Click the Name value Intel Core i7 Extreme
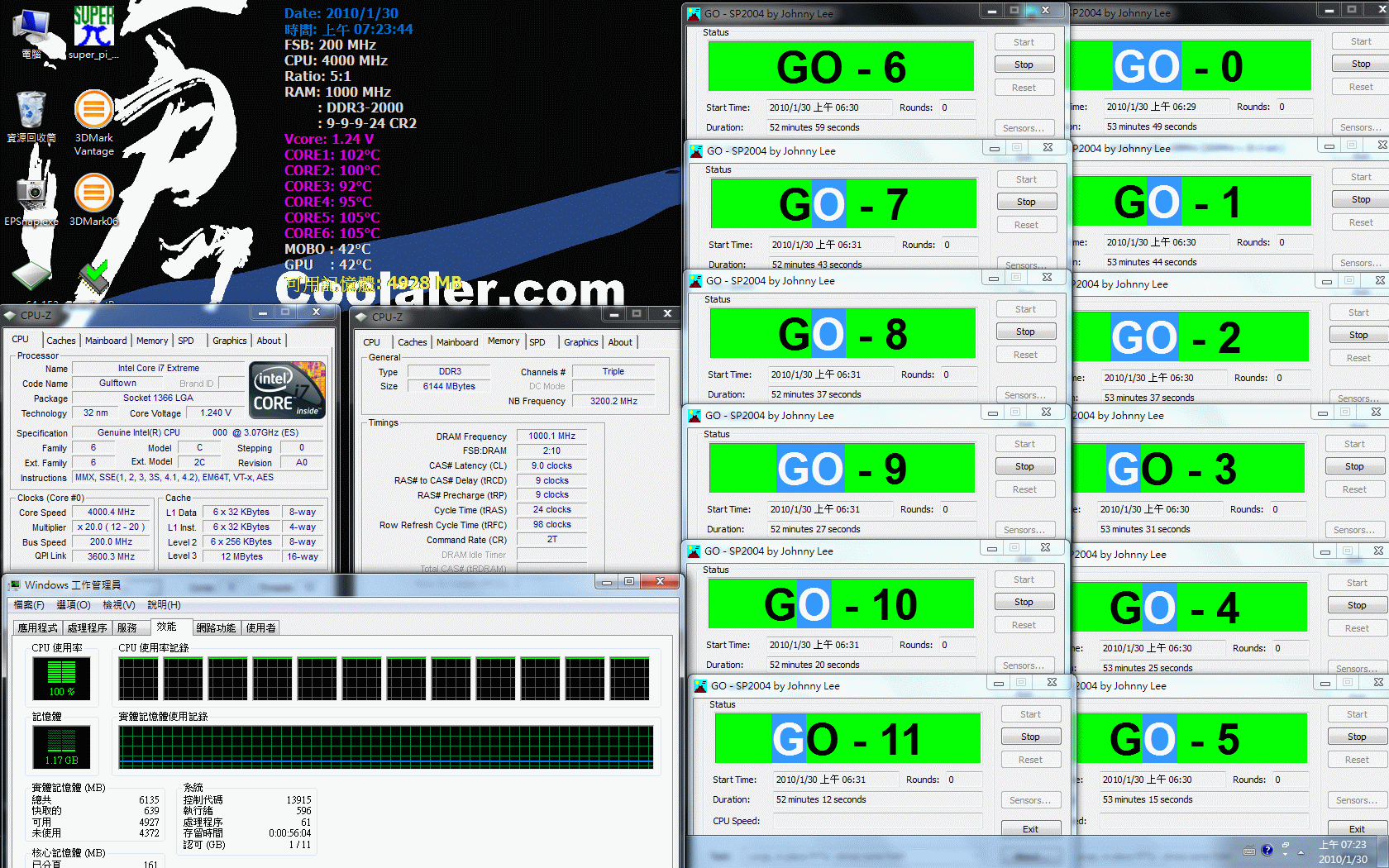The width and height of the screenshot is (1389, 868). (159, 368)
